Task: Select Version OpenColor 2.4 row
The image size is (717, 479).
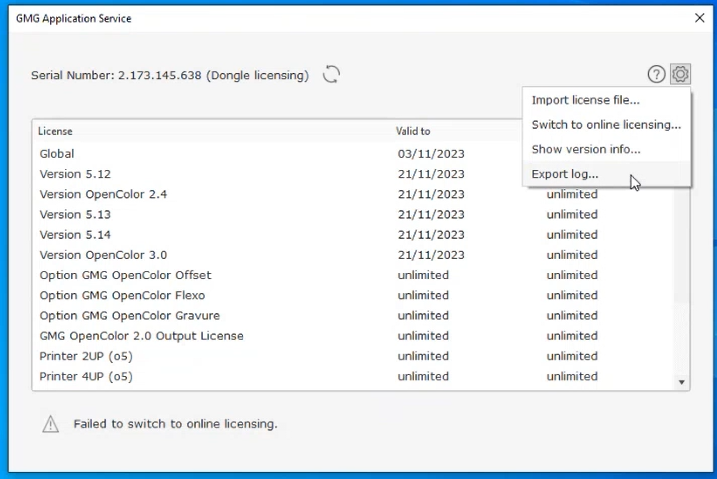Action: [353, 194]
